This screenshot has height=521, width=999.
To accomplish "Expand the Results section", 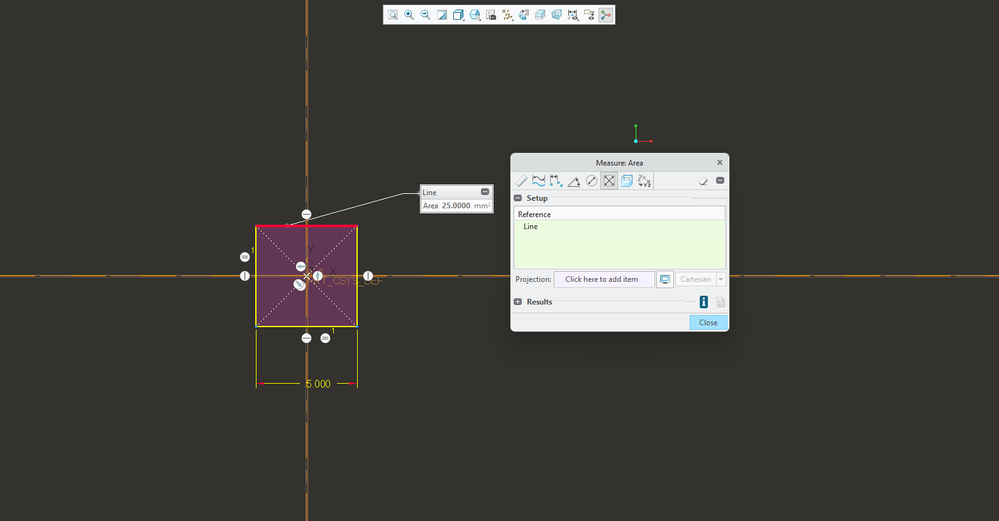I will point(518,302).
